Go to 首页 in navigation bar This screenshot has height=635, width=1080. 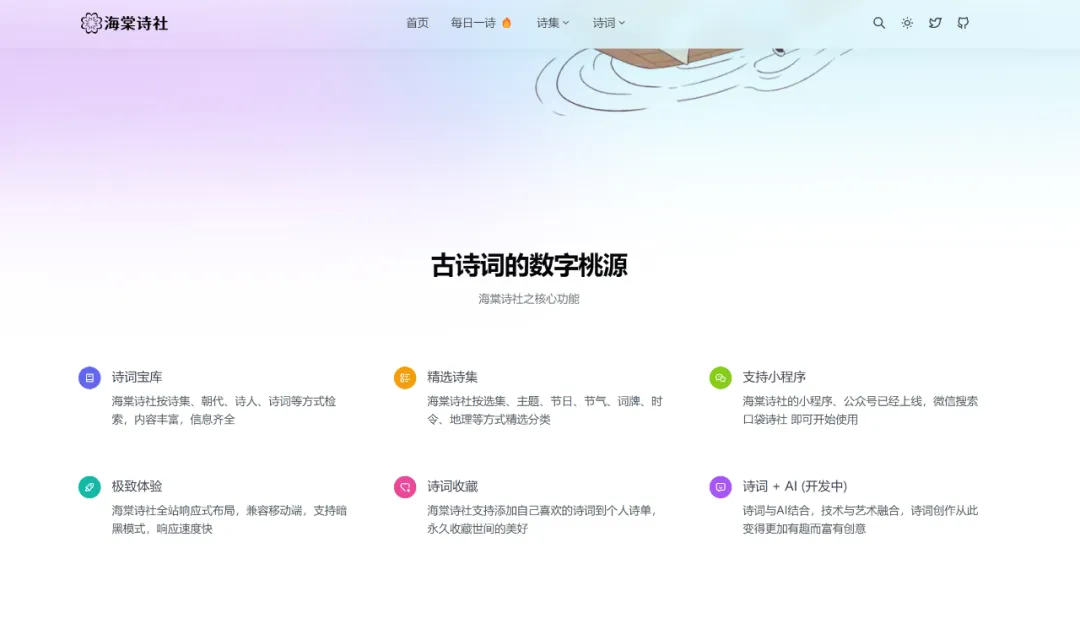click(x=417, y=23)
